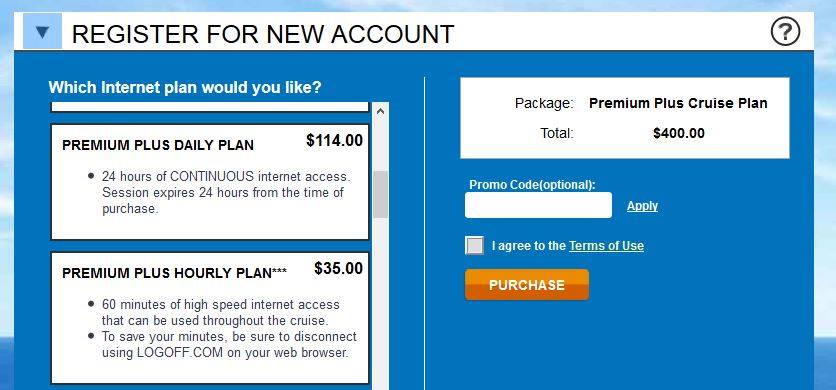Screen dimensions: 836x390
Task: Click the plan list scrollbar thumb
Action: (x=380, y=194)
